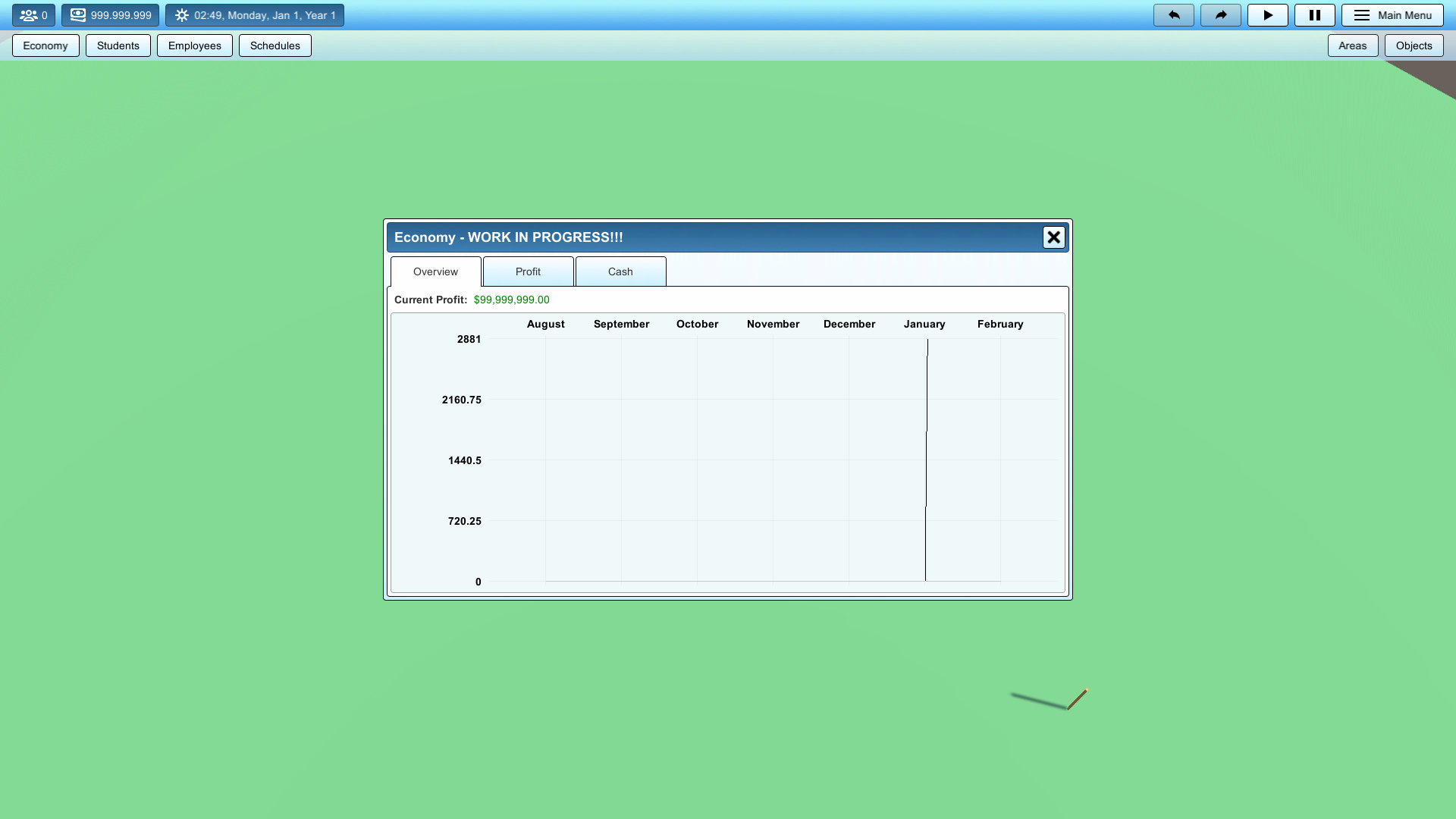Open the Schedules panel
Image resolution: width=1456 pixels, height=819 pixels.
(x=275, y=45)
